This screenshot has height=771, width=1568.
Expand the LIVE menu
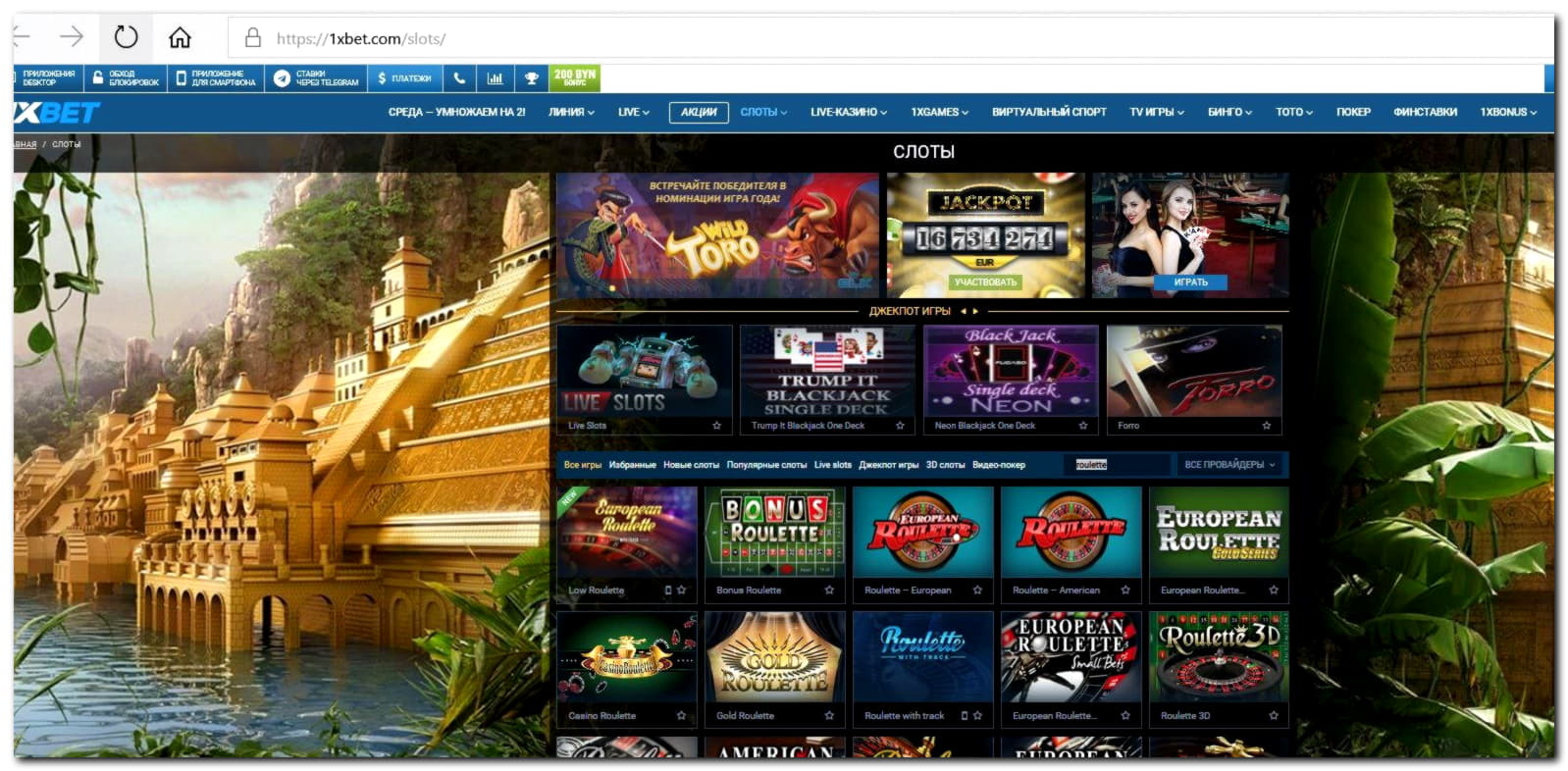634,112
